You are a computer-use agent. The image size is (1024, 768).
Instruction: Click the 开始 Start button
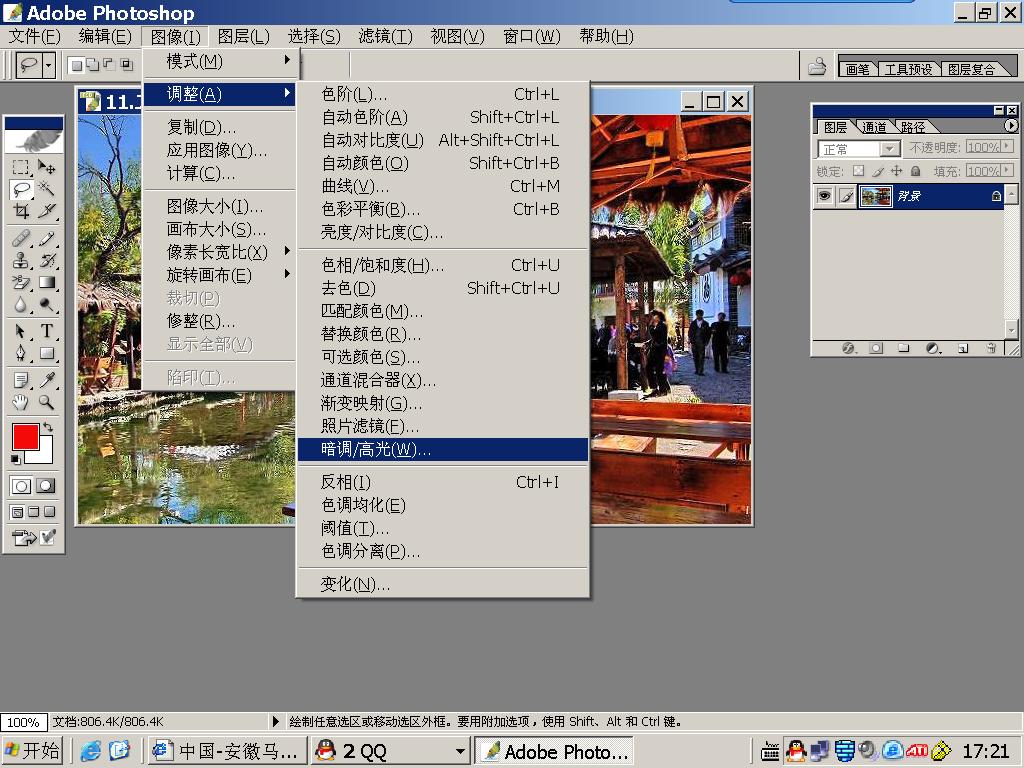(x=32, y=750)
